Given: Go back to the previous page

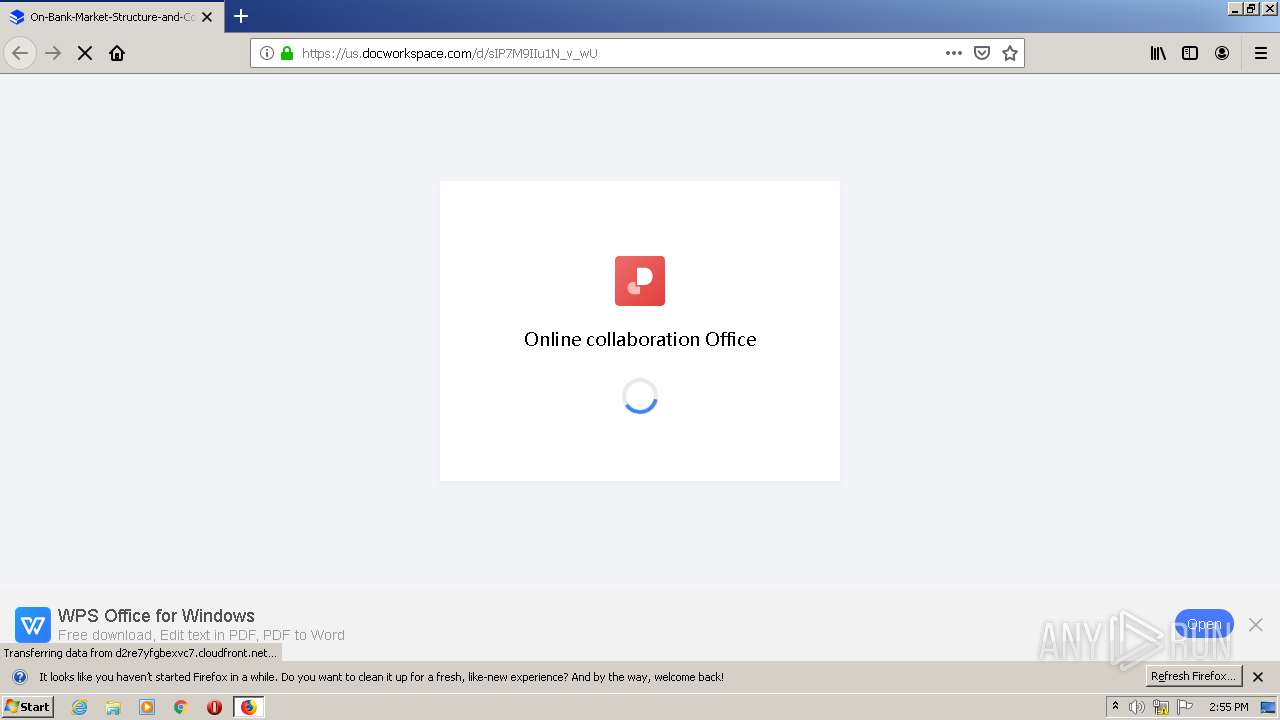Looking at the screenshot, I should (20, 53).
